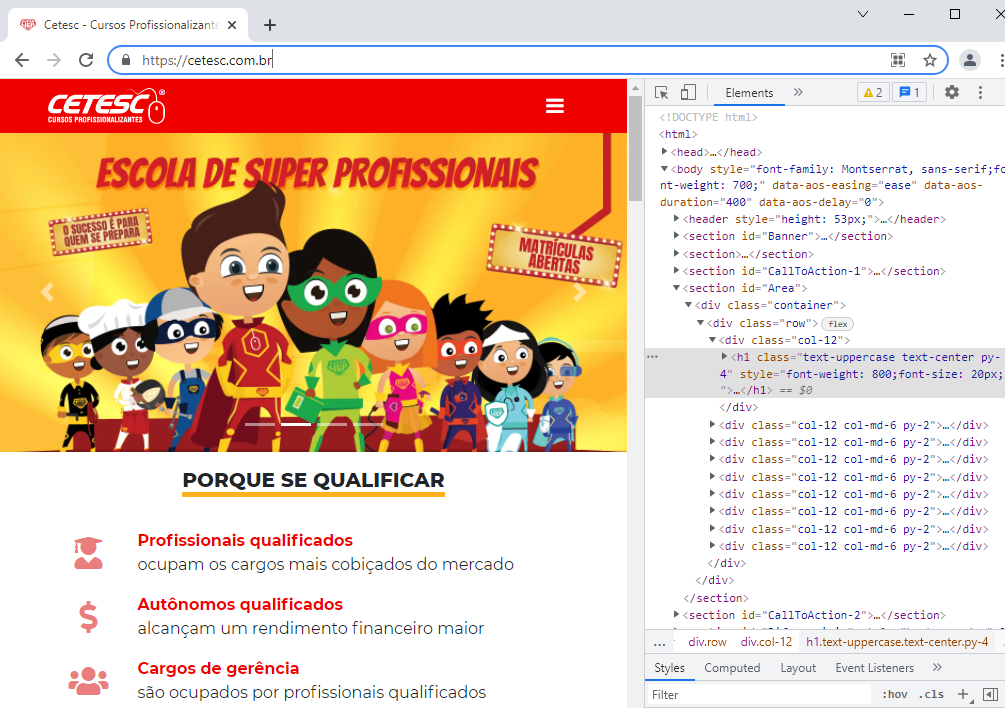Viewport: 1005px width, 708px height.
Task: Collapse the div class container node
Action: (688, 306)
